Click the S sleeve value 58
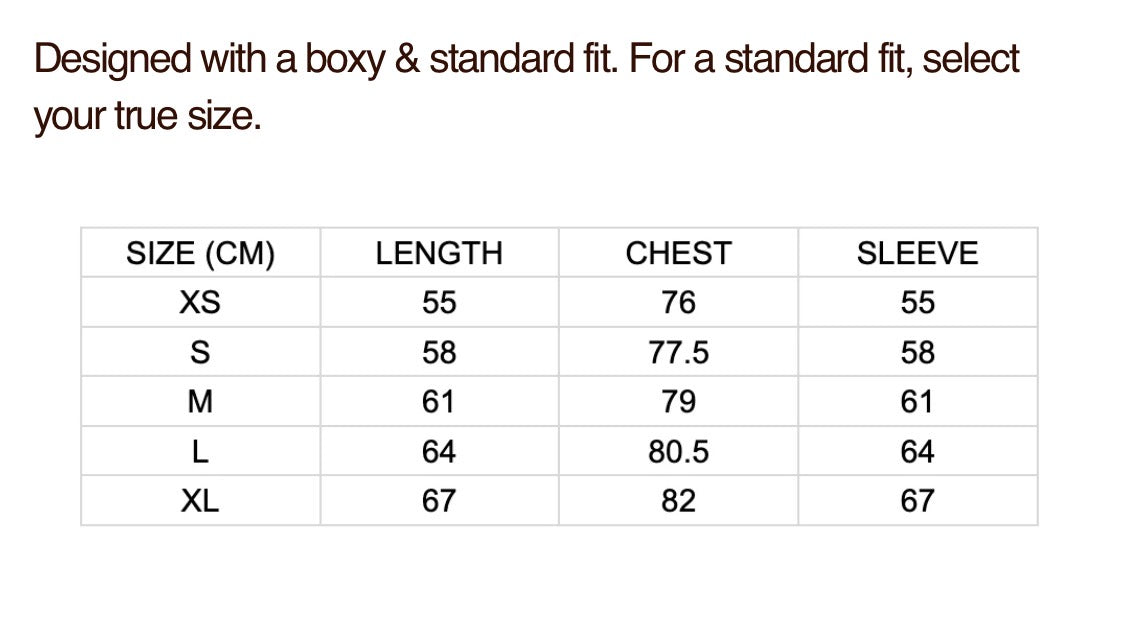This screenshot has width=1143, height=624. [x=917, y=352]
